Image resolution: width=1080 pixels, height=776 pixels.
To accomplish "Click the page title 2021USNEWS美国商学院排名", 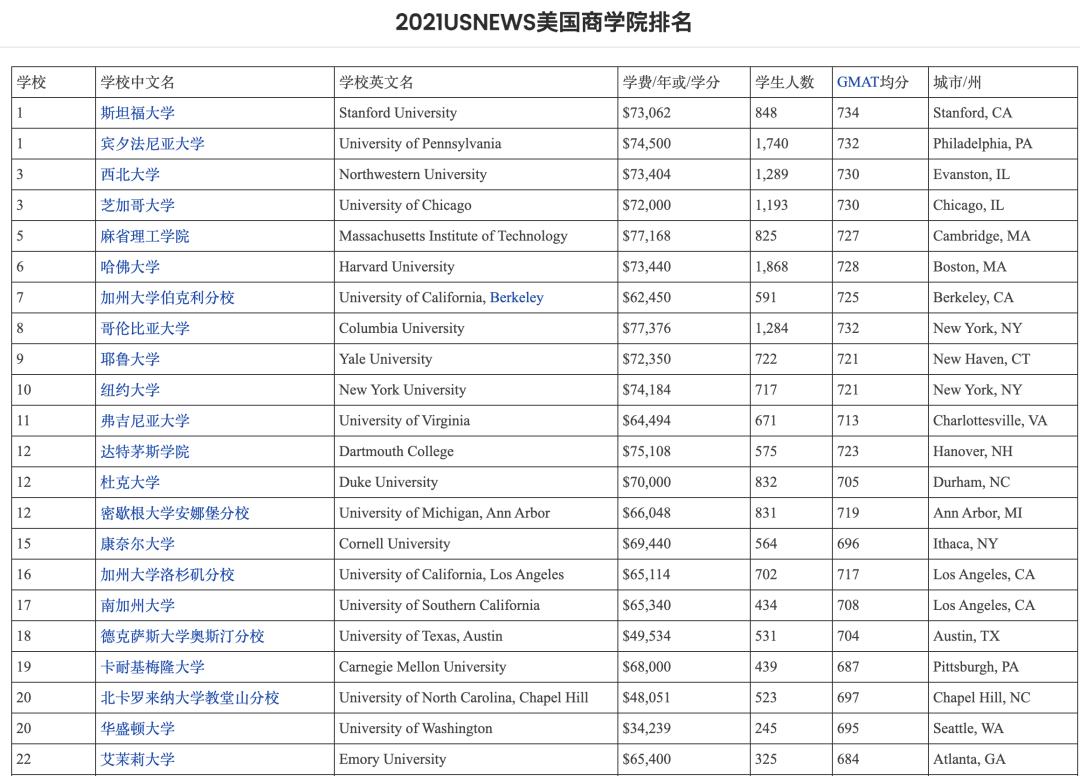I will point(543,22).
